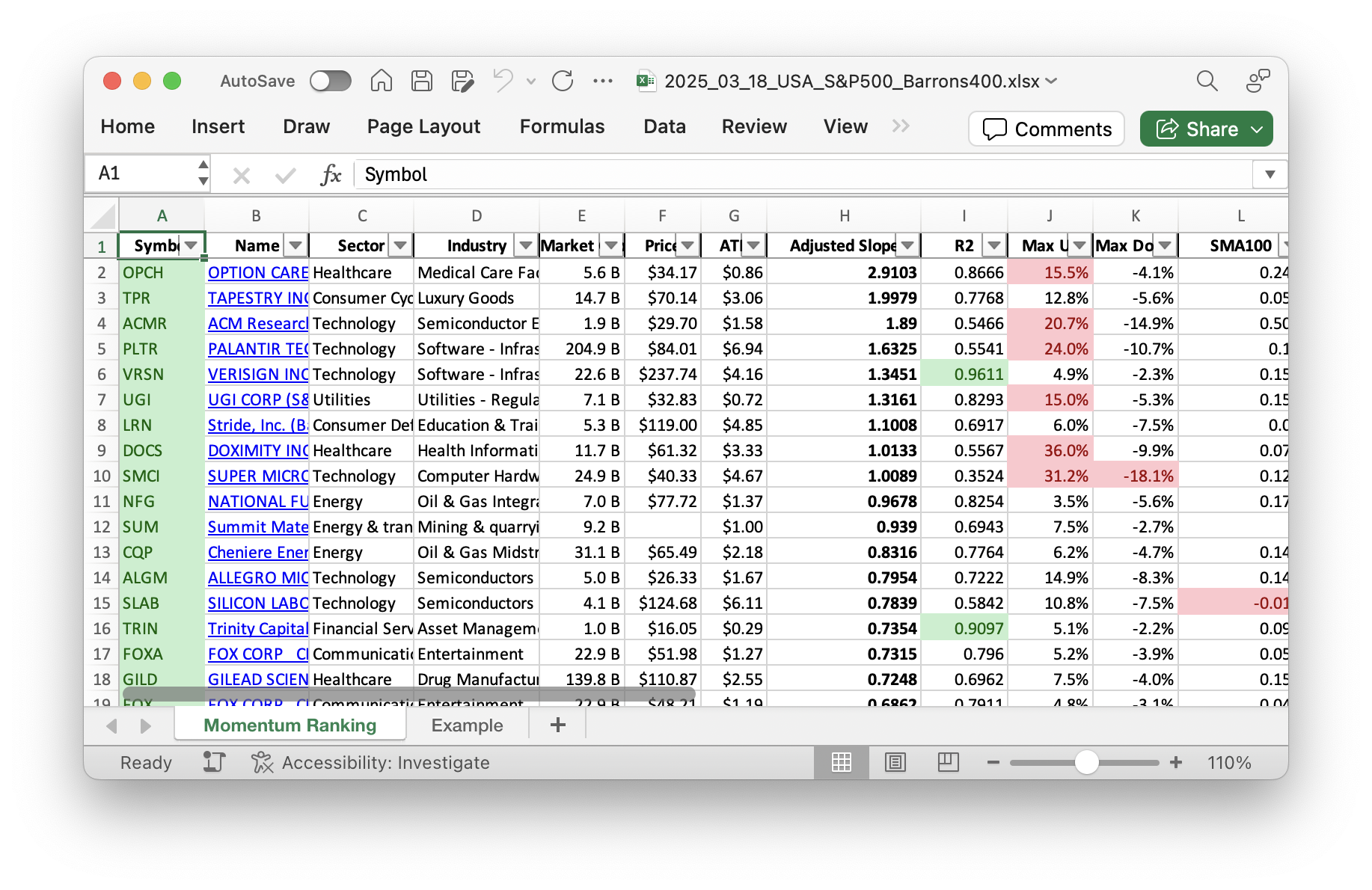The height and width of the screenshot is (890, 1372).
Task: Switch to Normal grid view
Action: [842, 762]
